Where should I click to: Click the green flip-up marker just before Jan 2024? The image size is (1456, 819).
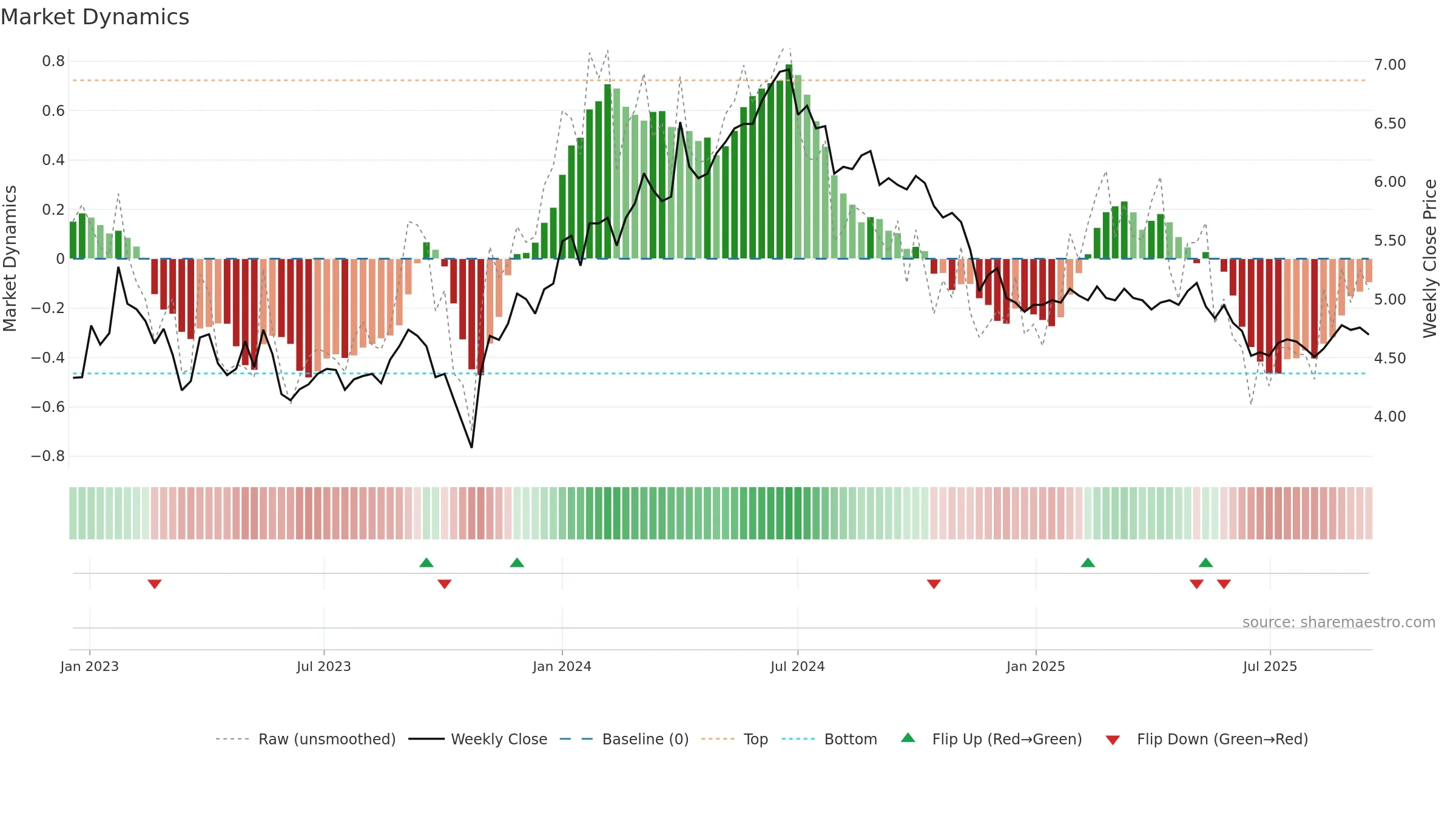[x=517, y=562]
